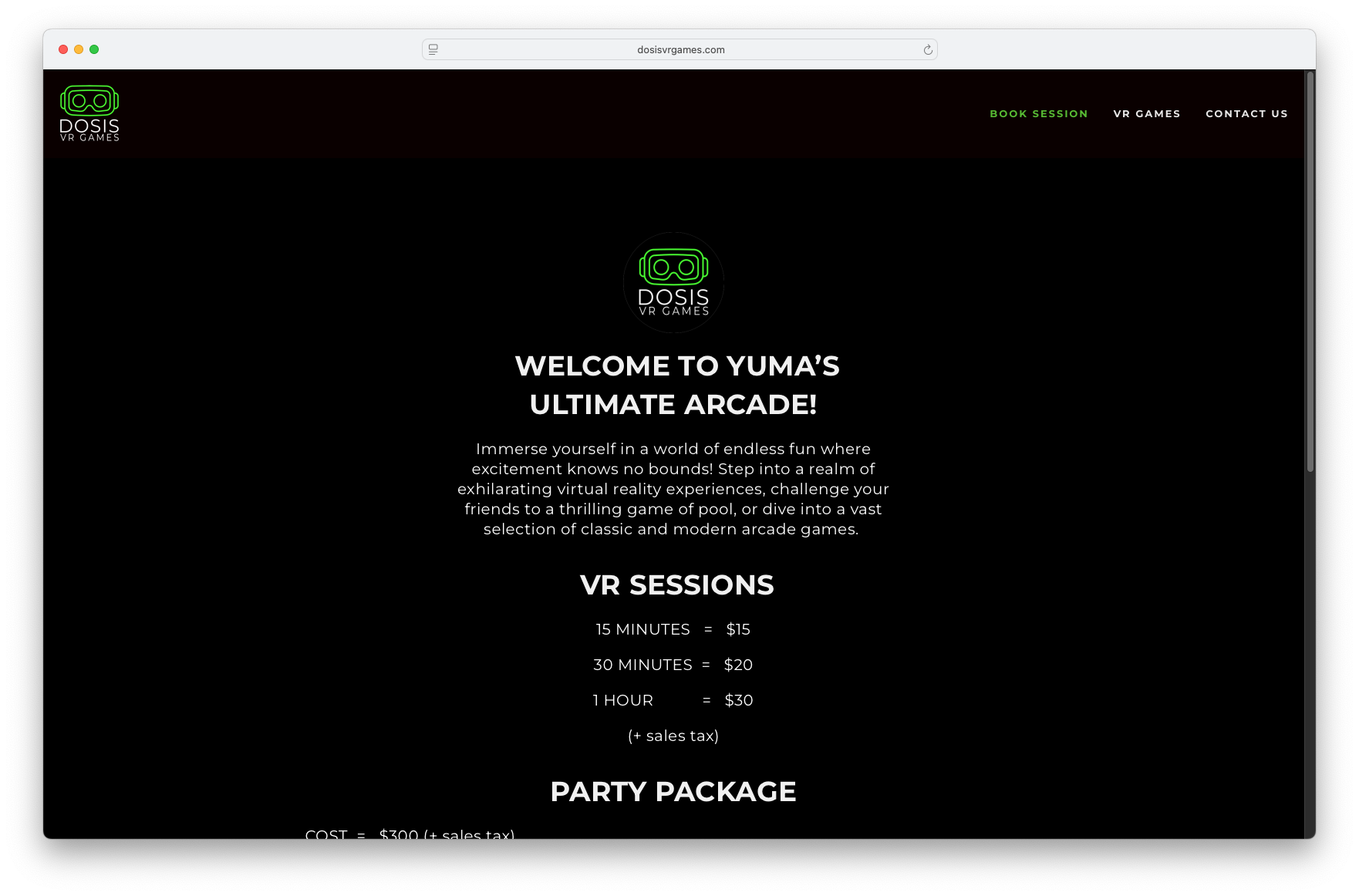Click the page icon inside the address bar
This screenshot has height=896, width=1359.
[433, 49]
